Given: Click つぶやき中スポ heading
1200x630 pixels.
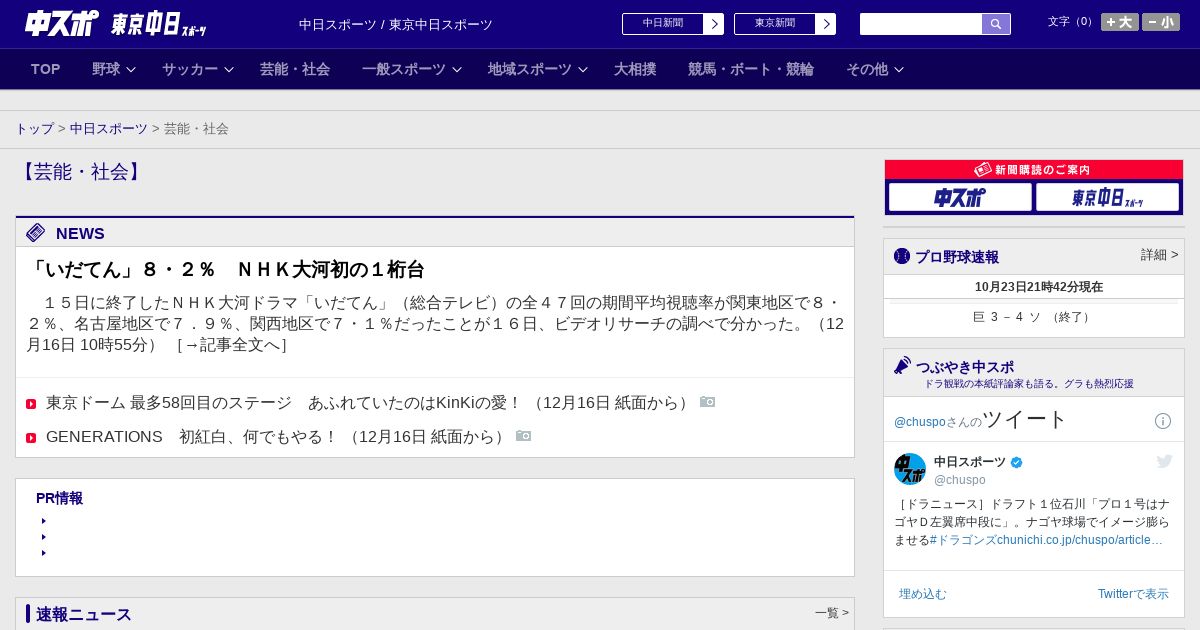Looking at the screenshot, I should [x=965, y=367].
